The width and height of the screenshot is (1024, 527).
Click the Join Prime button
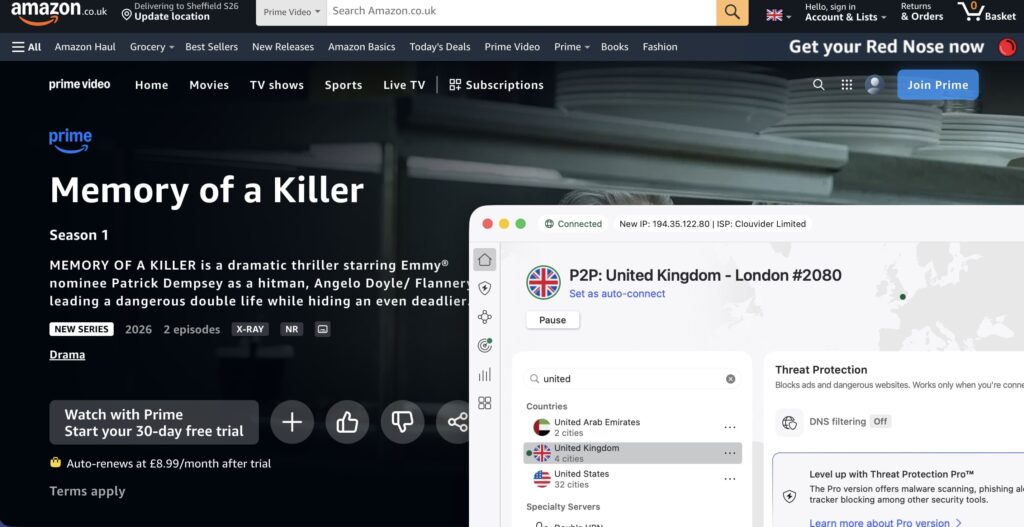938,85
